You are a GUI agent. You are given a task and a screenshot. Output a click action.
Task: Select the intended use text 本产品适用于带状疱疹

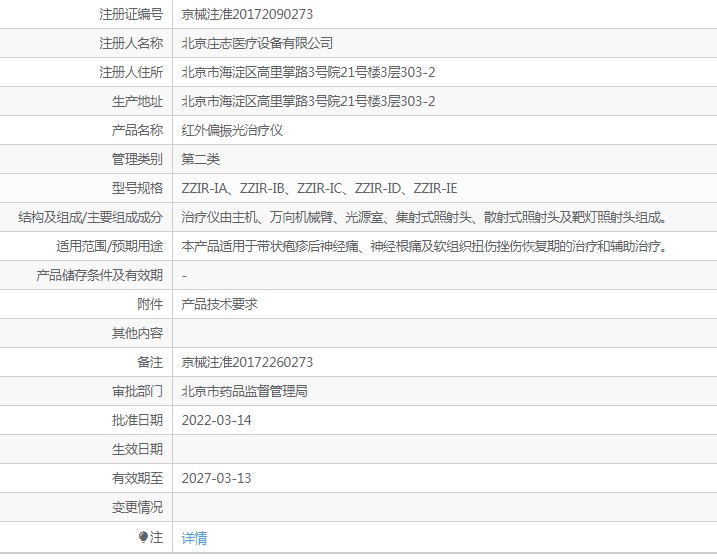pos(424,246)
